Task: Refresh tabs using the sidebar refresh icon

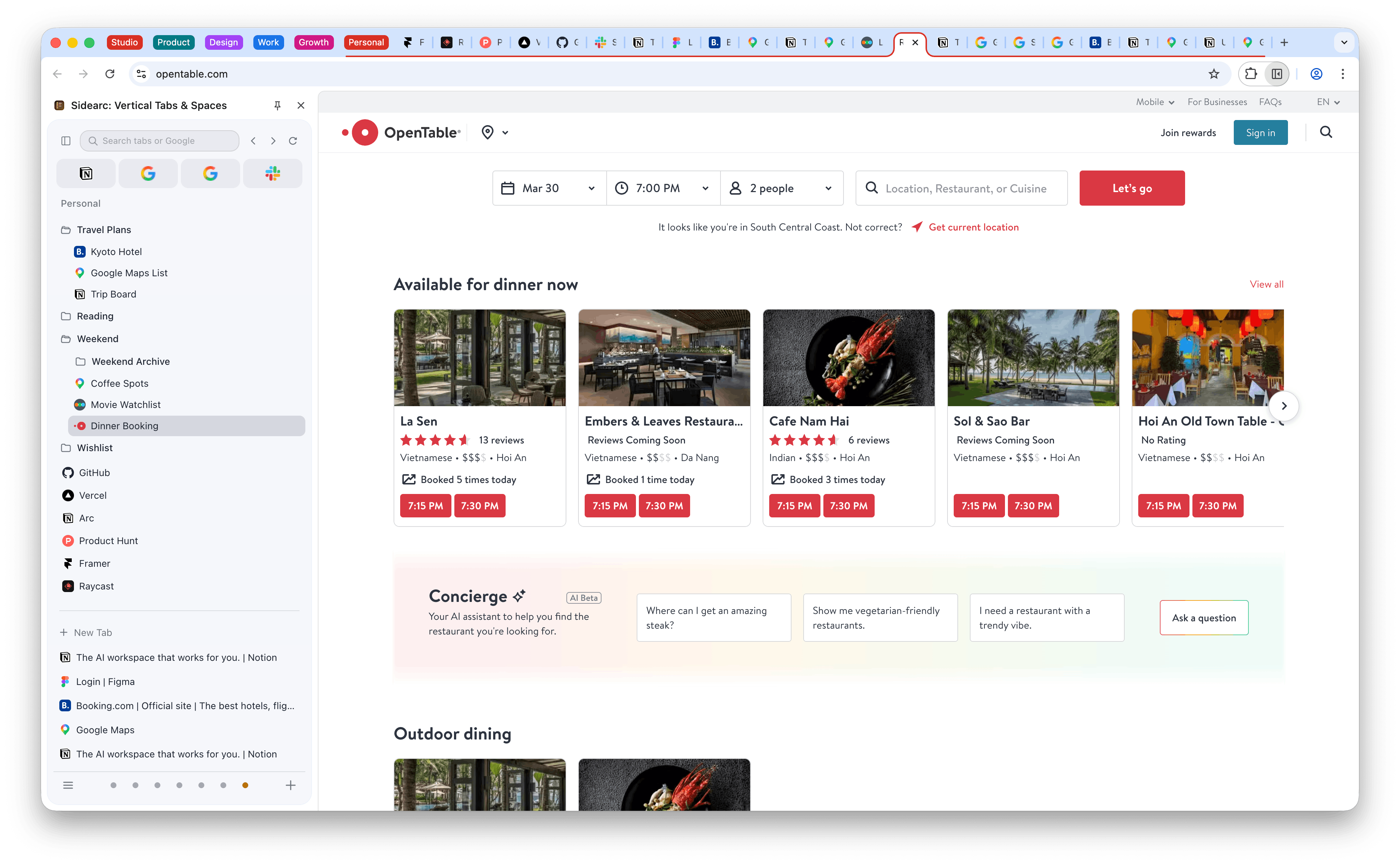Action: [x=293, y=140]
